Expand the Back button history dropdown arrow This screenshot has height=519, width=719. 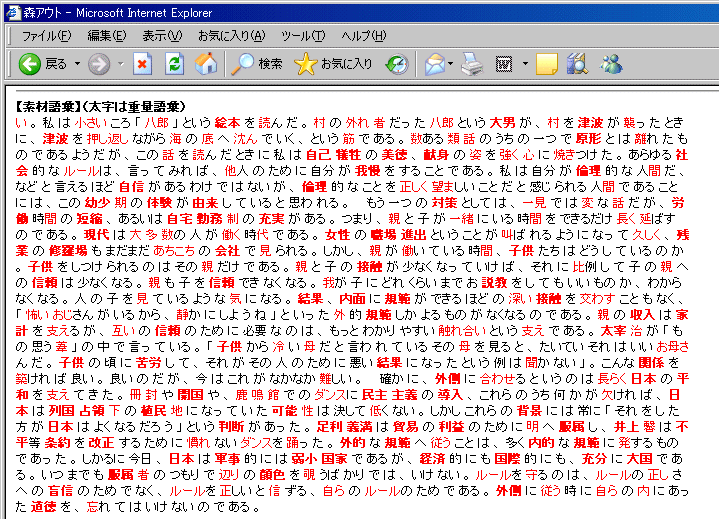76,64
